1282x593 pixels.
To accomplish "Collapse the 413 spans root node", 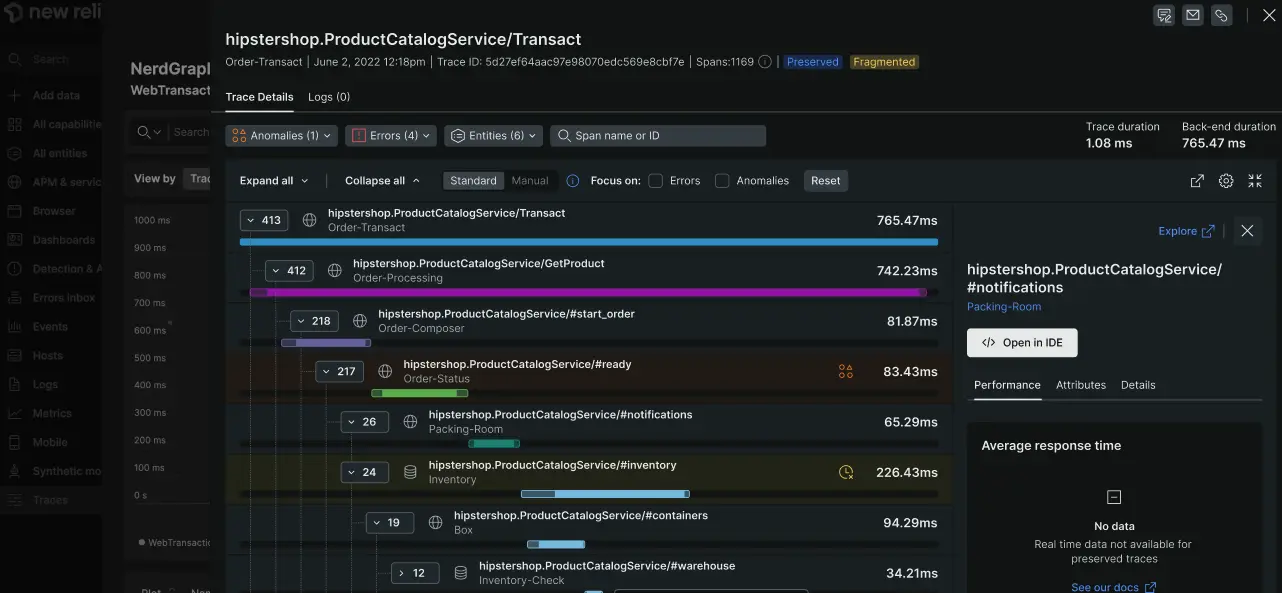I will tap(264, 220).
